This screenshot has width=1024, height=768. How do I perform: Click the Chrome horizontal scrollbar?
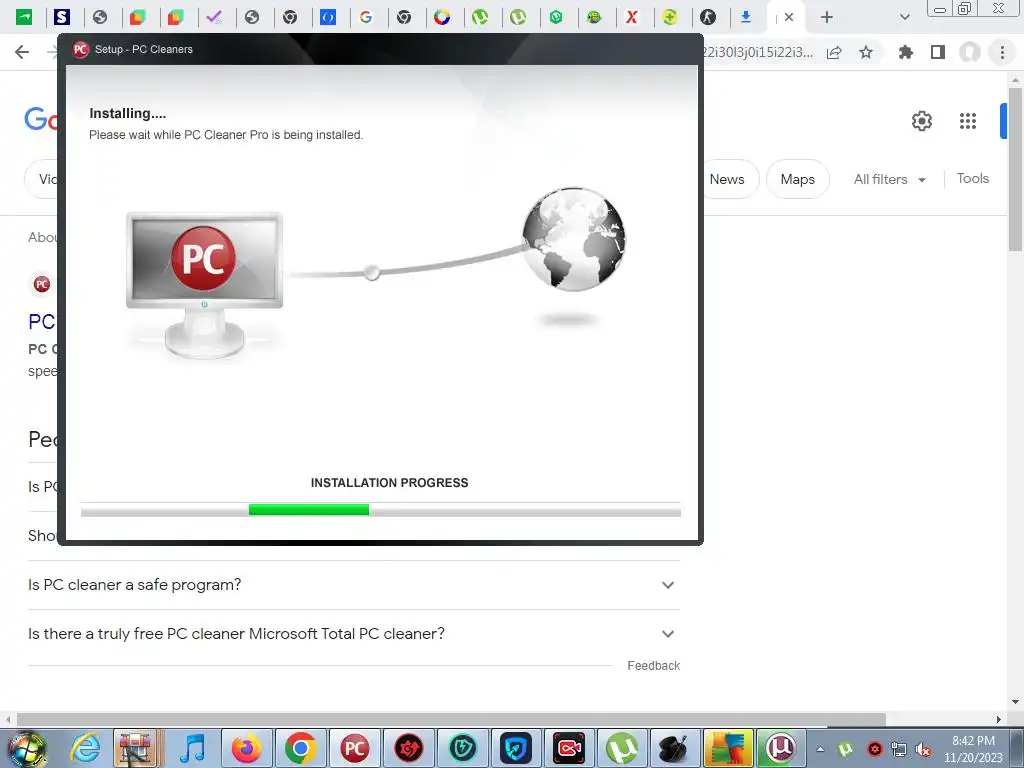pos(451,719)
